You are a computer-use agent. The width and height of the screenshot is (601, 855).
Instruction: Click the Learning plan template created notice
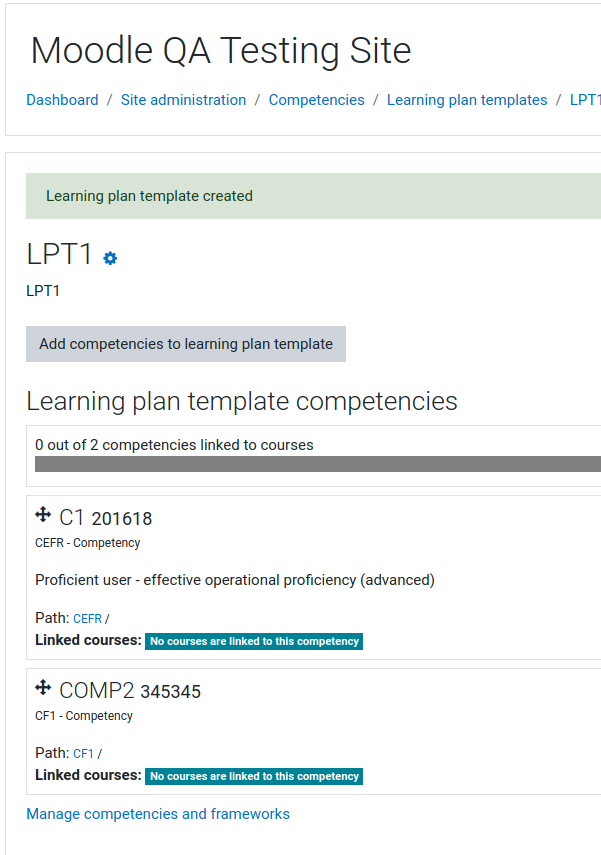pos(314,196)
